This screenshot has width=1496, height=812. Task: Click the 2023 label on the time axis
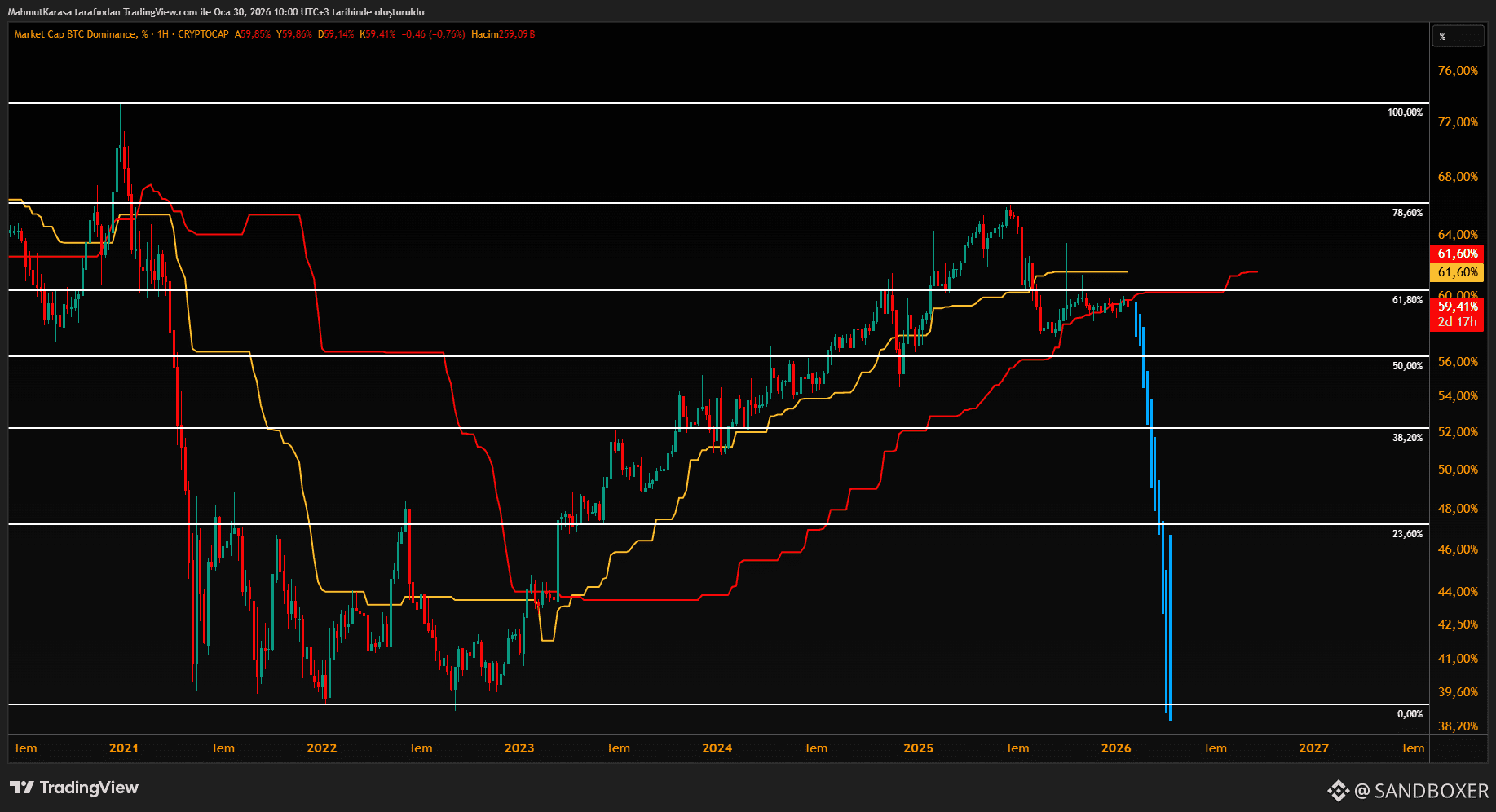(519, 748)
